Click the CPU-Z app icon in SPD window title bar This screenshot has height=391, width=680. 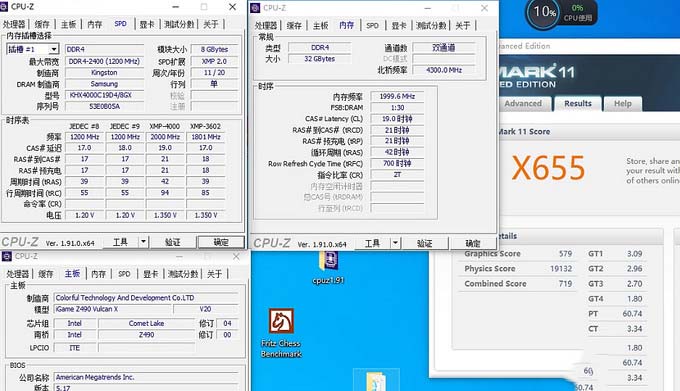point(5,7)
